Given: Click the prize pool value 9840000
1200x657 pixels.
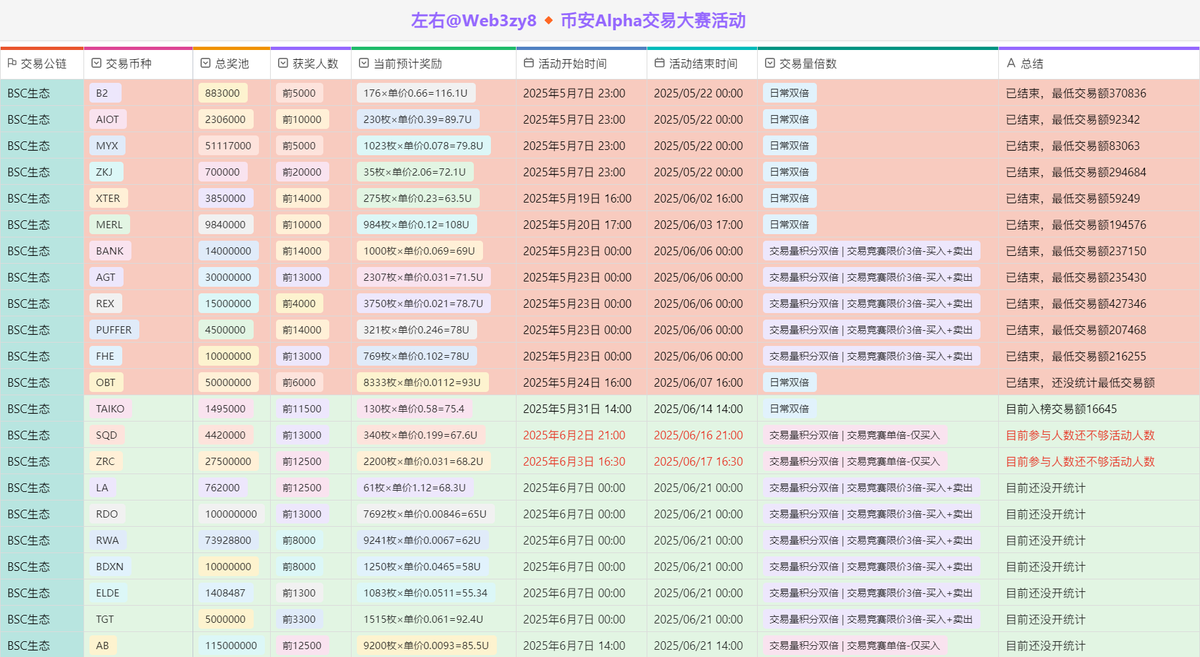Looking at the screenshot, I should tap(225, 224).
